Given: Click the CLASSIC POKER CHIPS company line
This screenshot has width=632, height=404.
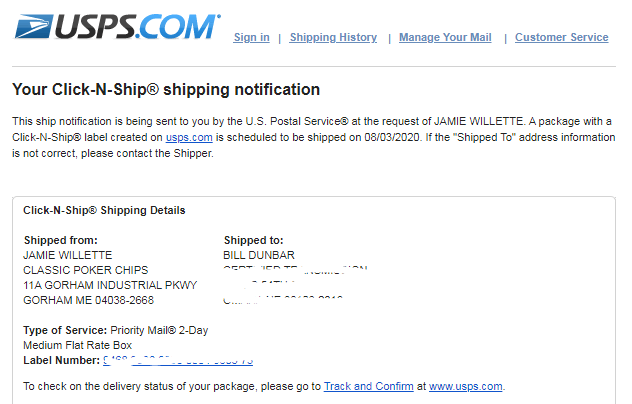Looking at the screenshot, I should 85,270.
